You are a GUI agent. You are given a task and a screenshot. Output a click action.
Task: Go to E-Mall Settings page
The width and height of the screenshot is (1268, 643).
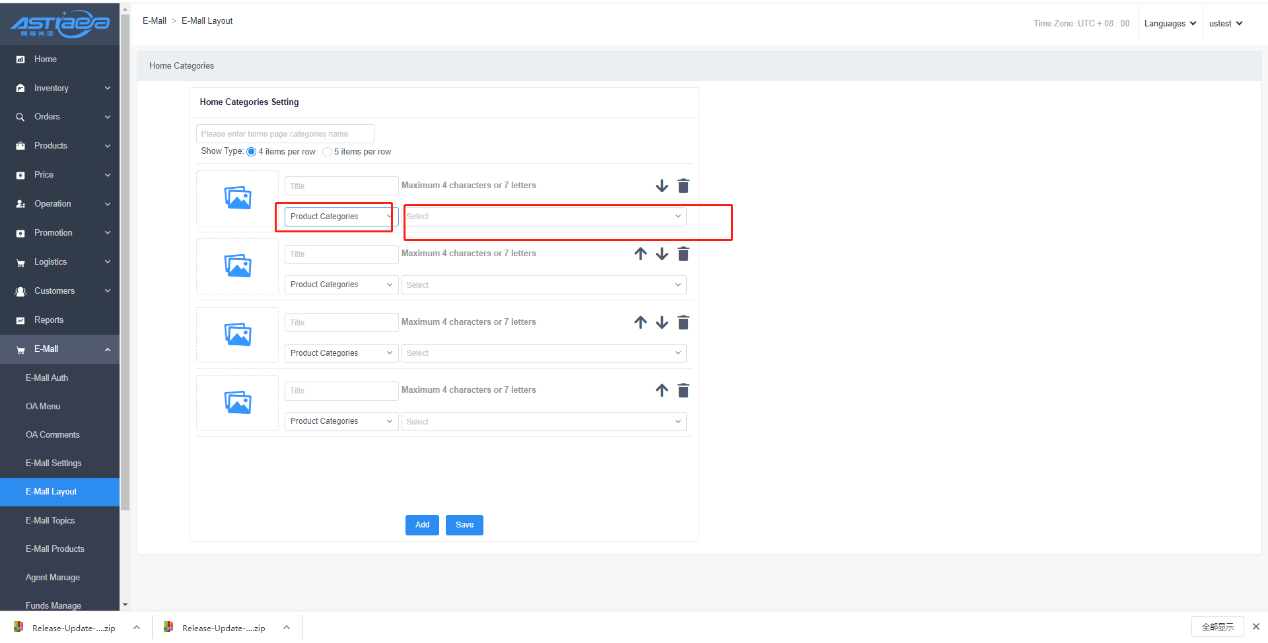click(x=54, y=463)
